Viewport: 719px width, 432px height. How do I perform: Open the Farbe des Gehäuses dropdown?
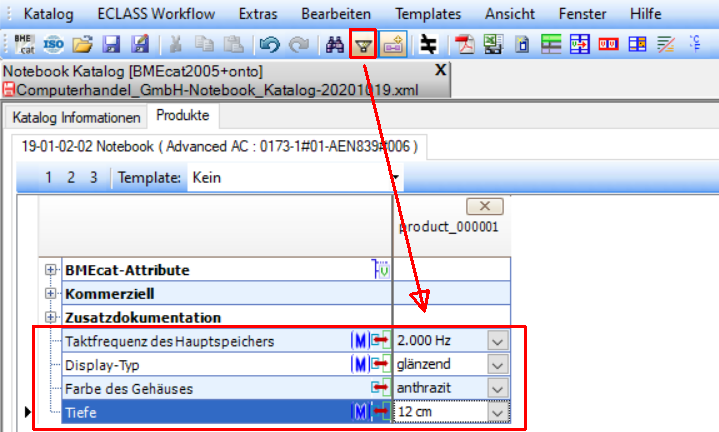(498, 388)
